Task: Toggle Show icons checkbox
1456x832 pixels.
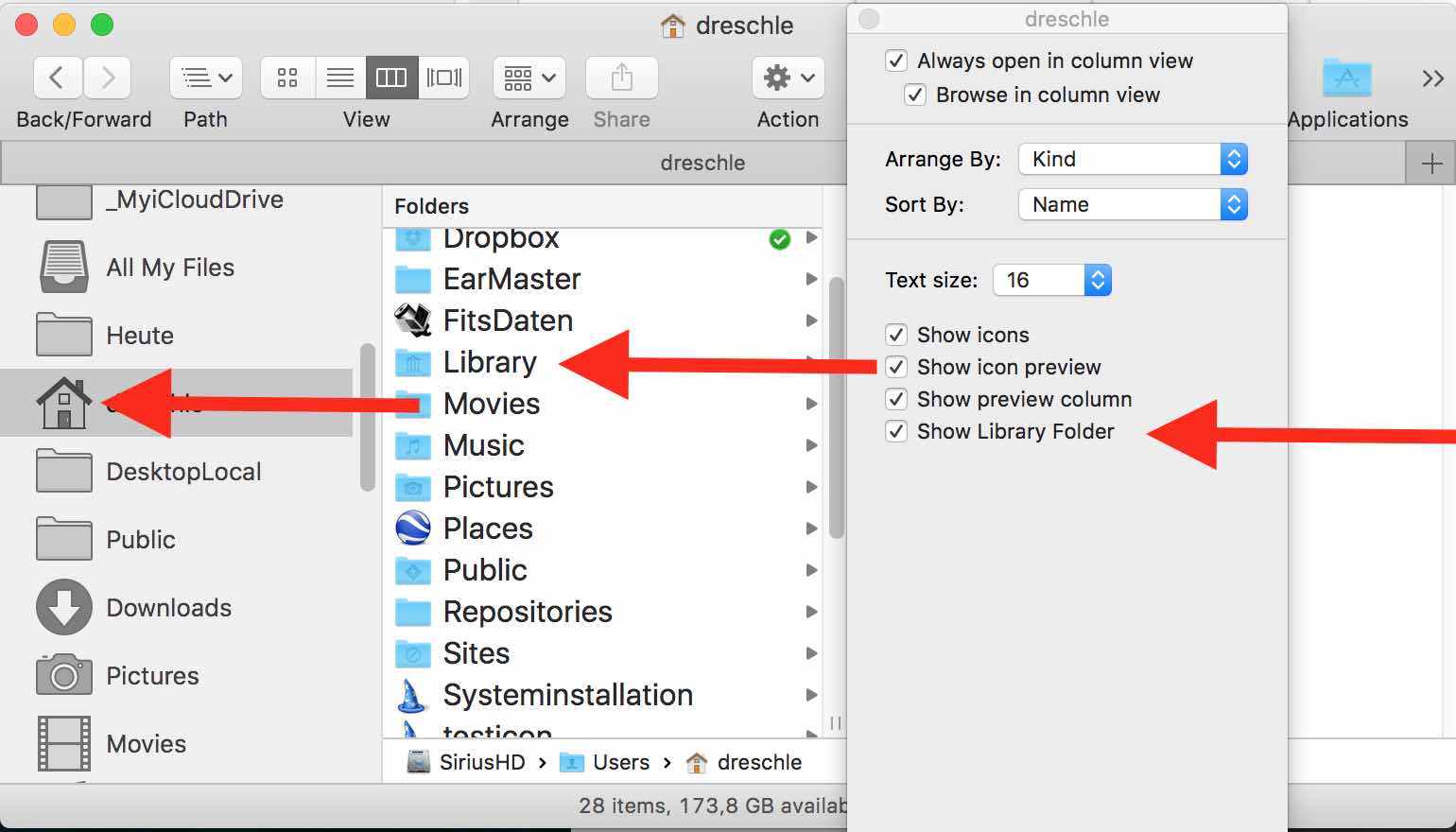Action: click(896, 335)
